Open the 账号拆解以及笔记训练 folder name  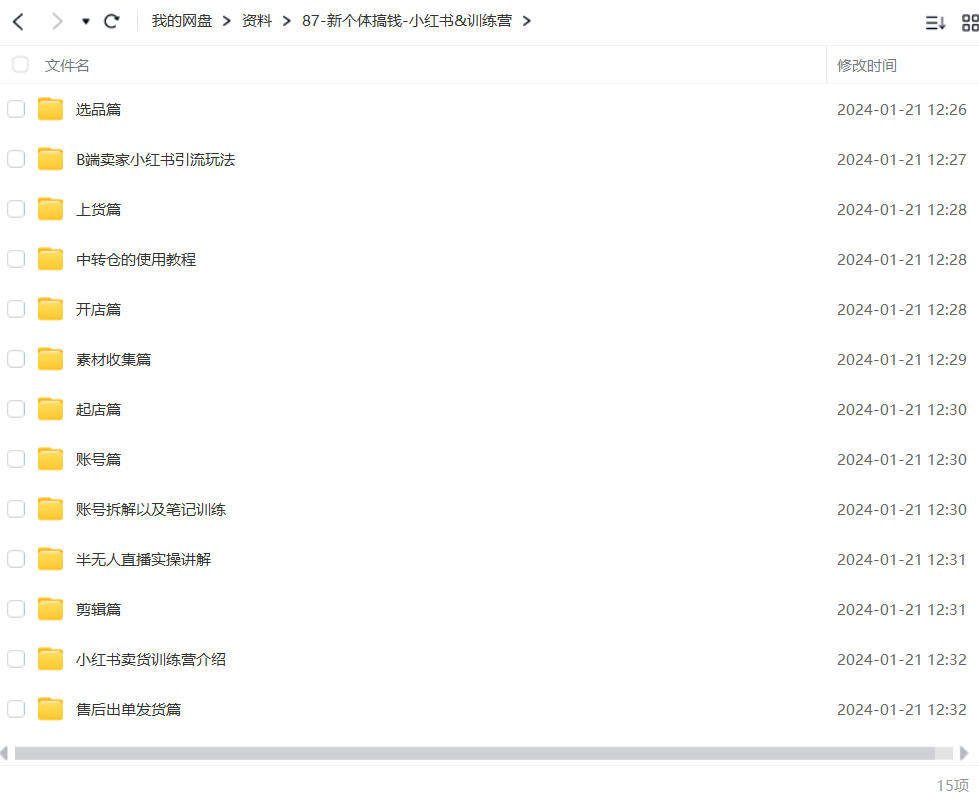[x=150, y=509]
